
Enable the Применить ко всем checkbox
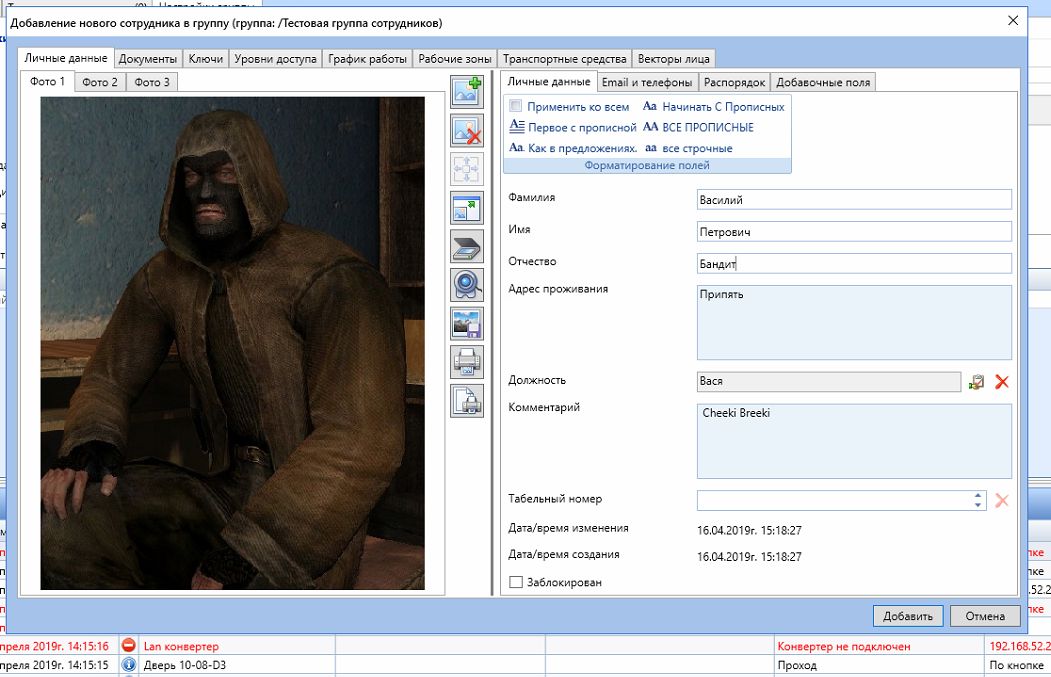[515, 106]
